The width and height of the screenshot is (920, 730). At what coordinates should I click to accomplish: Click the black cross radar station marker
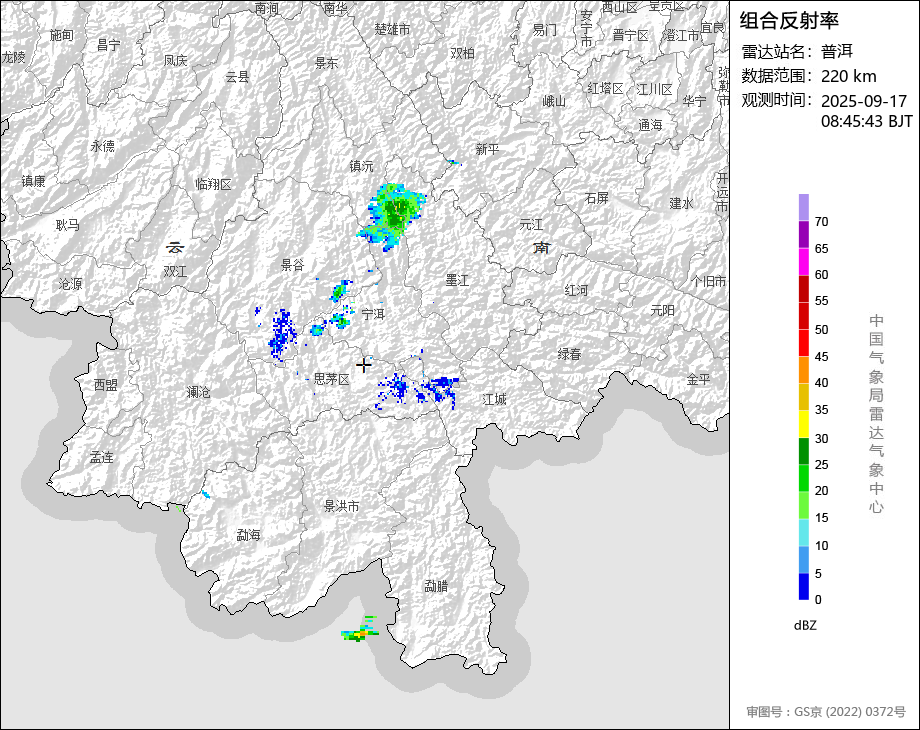click(364, 365)
